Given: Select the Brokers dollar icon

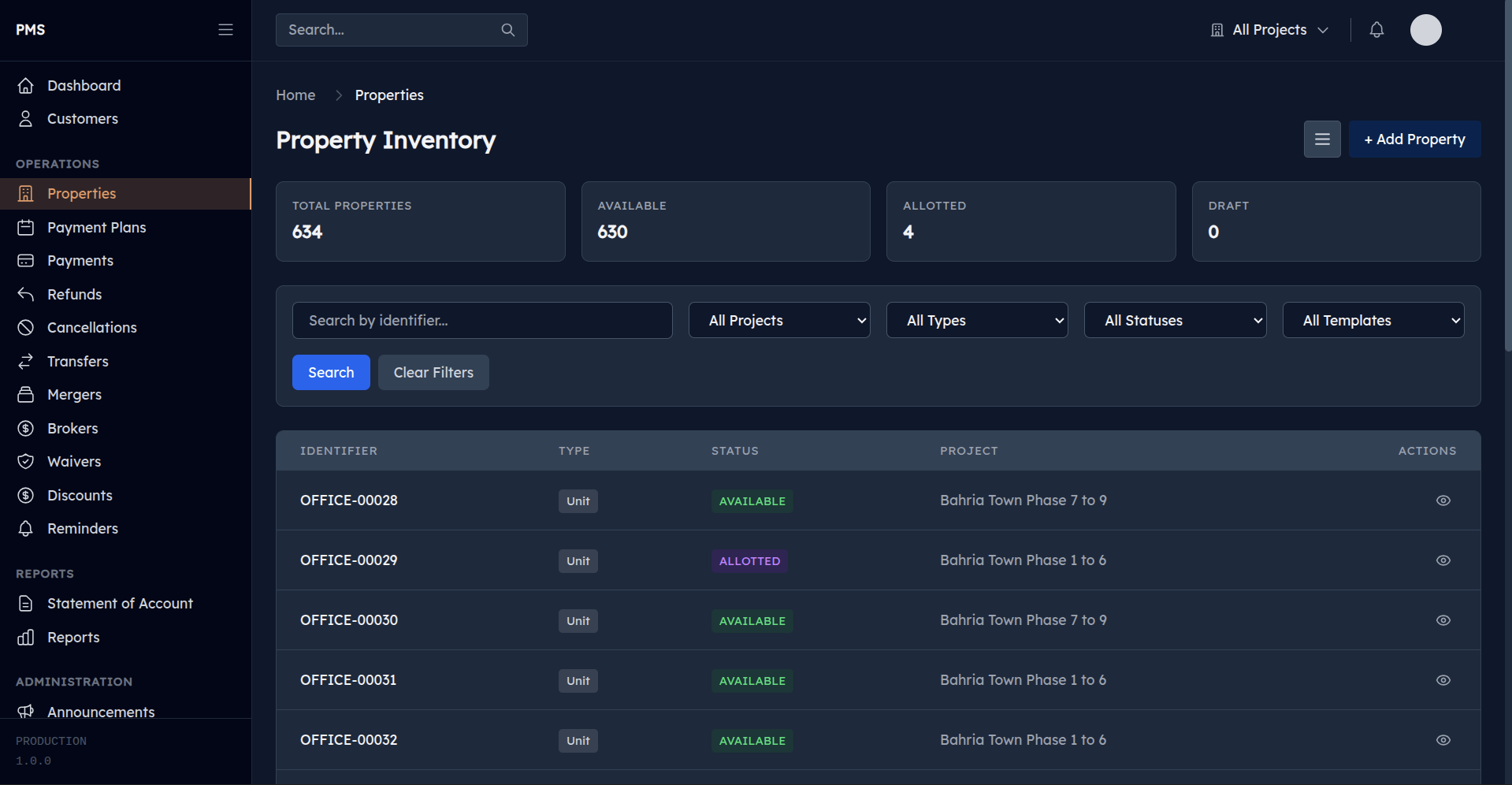Looking at the screenshot, I should click(26, 428).
